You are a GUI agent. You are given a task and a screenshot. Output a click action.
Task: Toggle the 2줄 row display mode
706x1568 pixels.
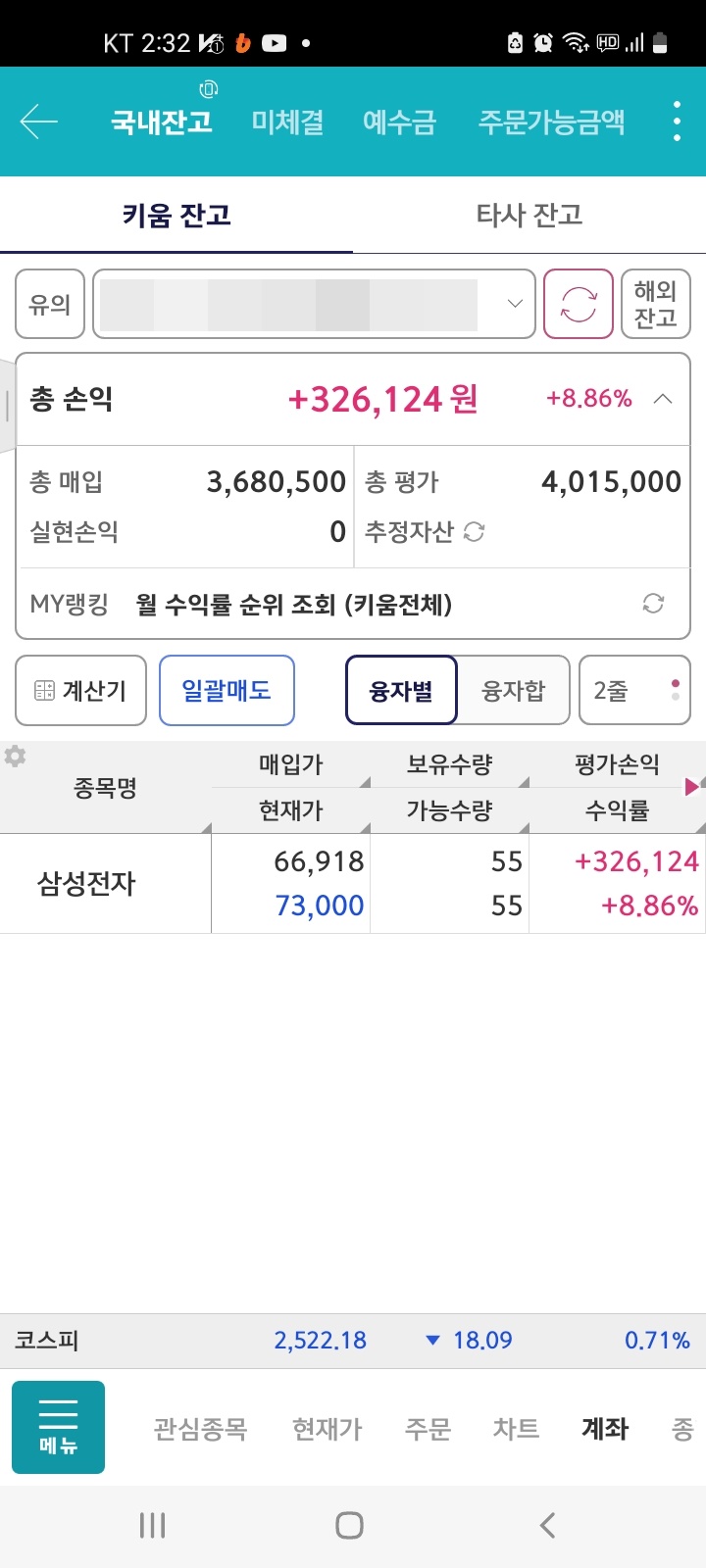click(634, 690)
